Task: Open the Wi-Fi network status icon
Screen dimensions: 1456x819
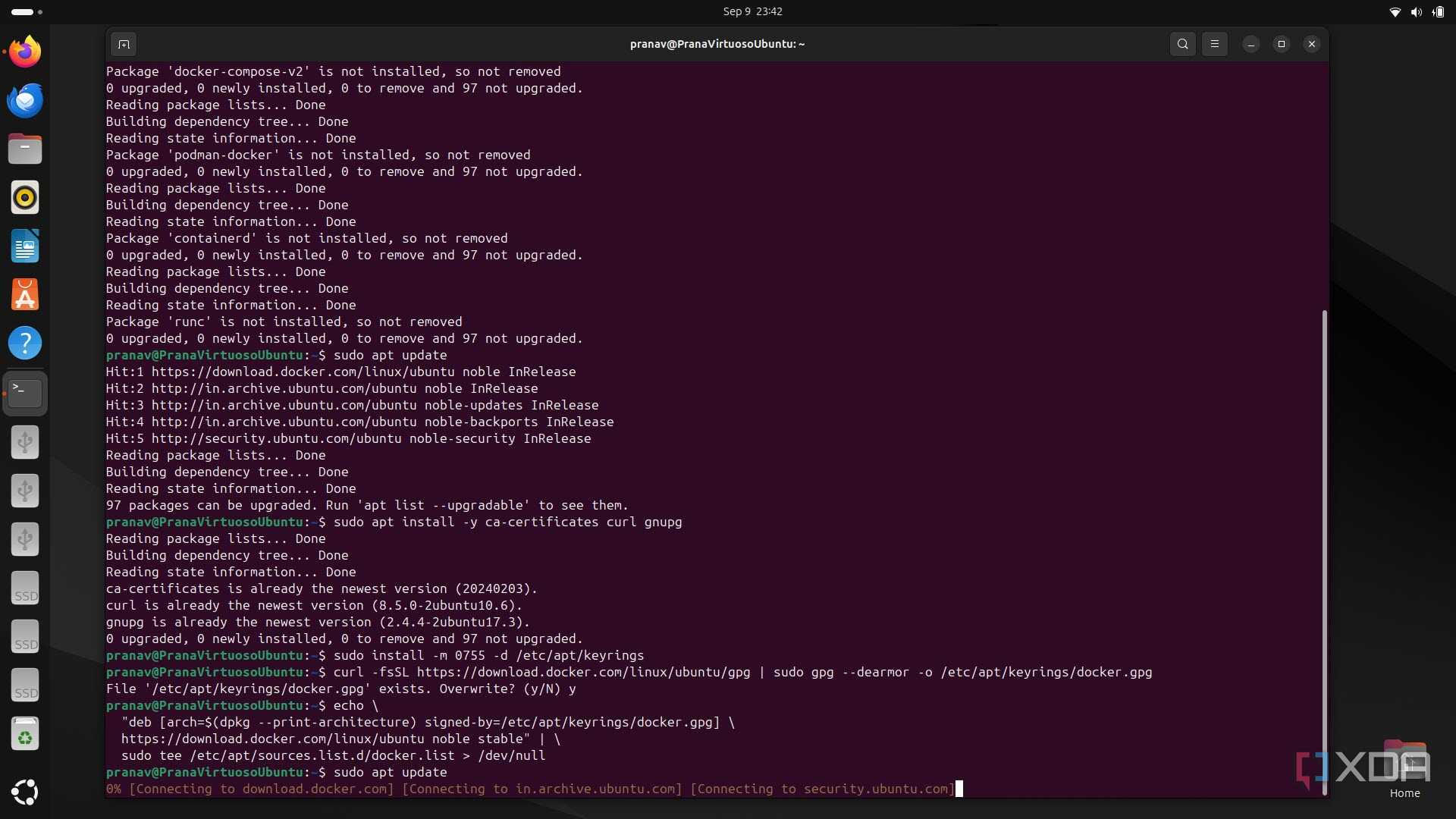Action: 1395,11
